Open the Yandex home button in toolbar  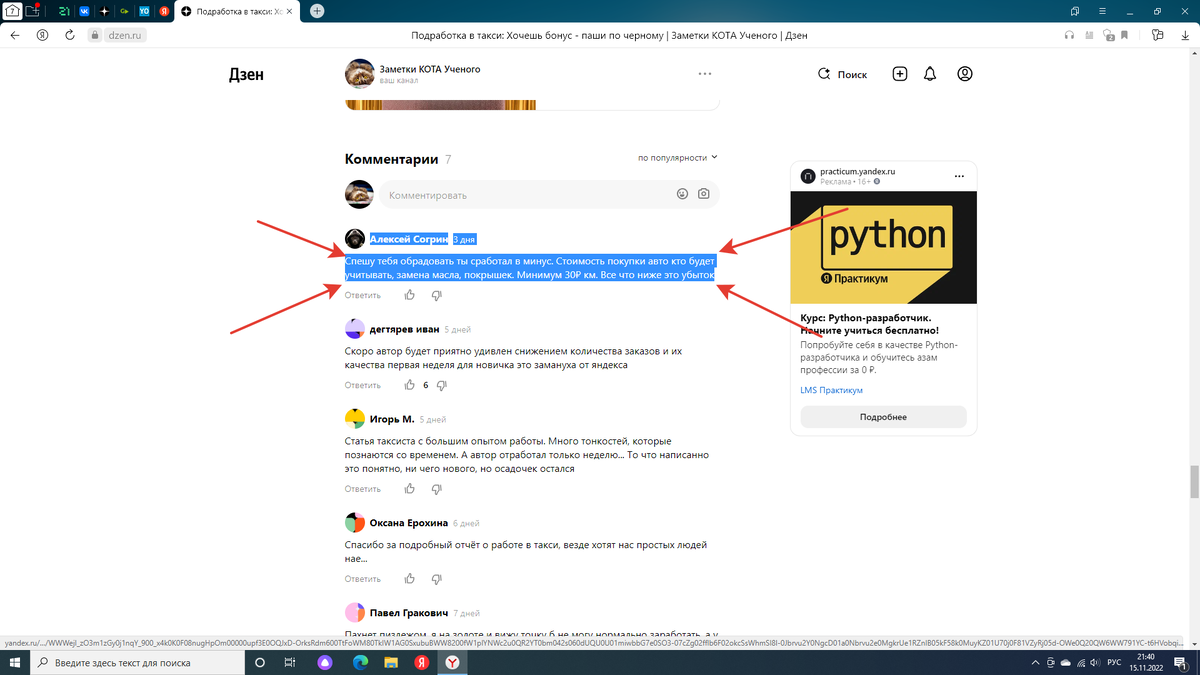point(42,34)
